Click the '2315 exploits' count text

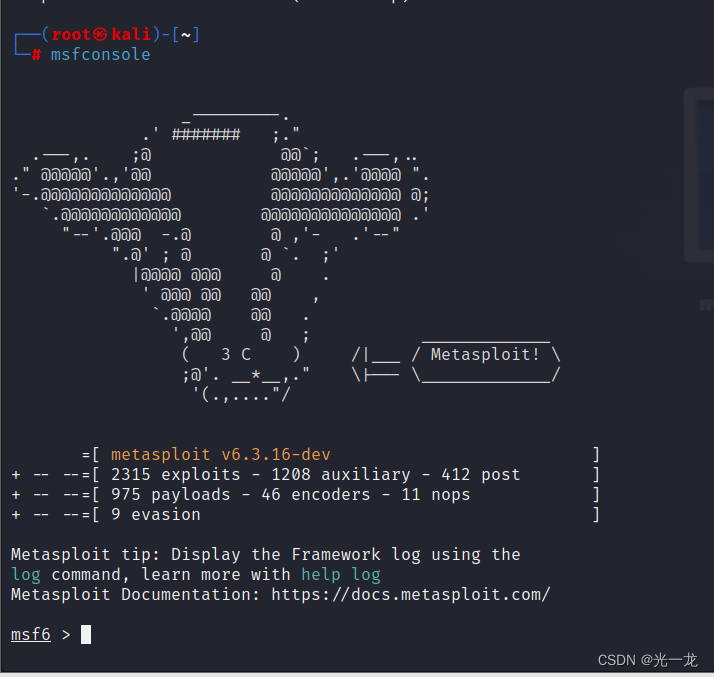pos(175,474)
